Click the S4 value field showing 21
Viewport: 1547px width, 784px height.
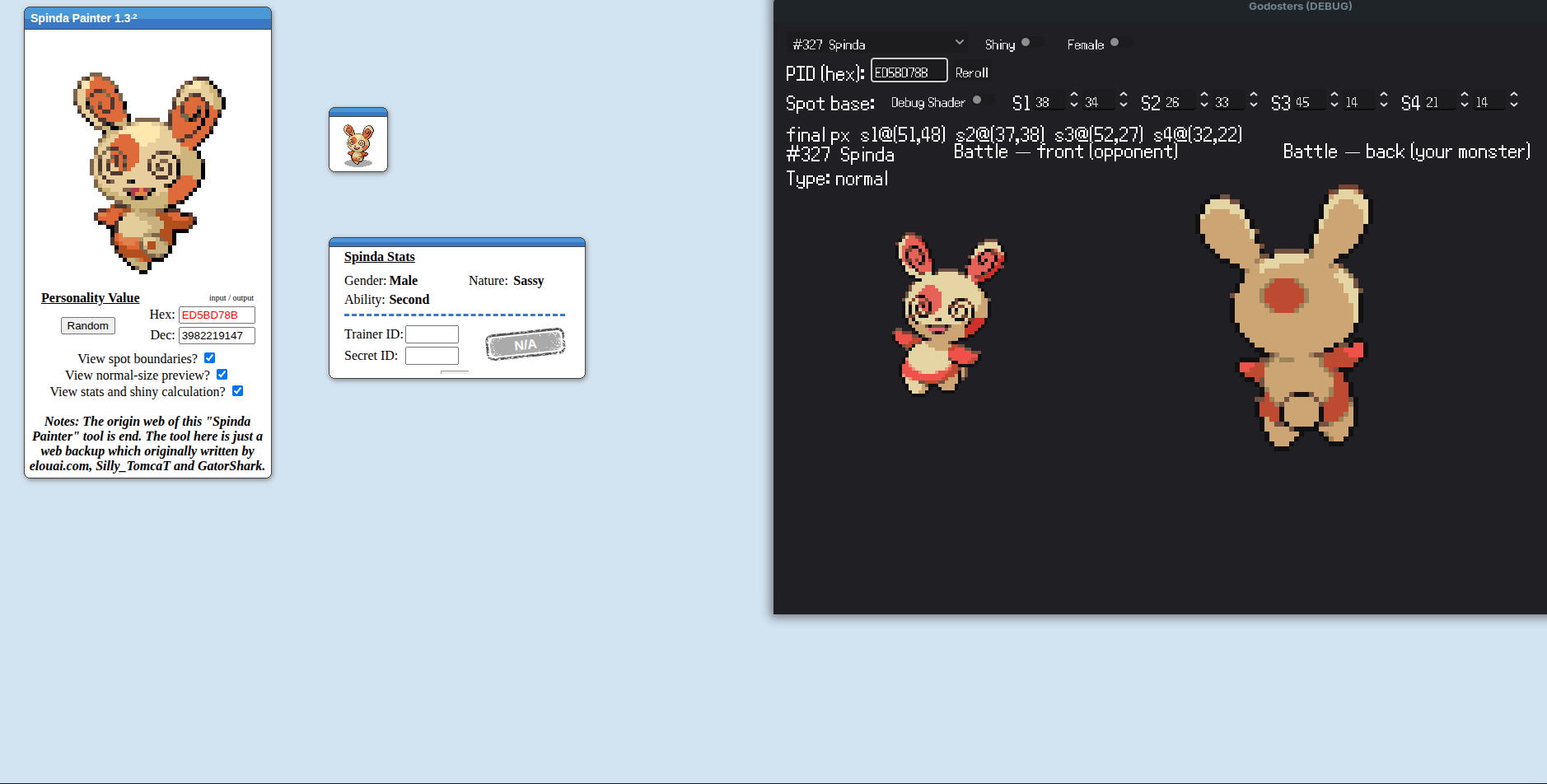(1440, 102)
